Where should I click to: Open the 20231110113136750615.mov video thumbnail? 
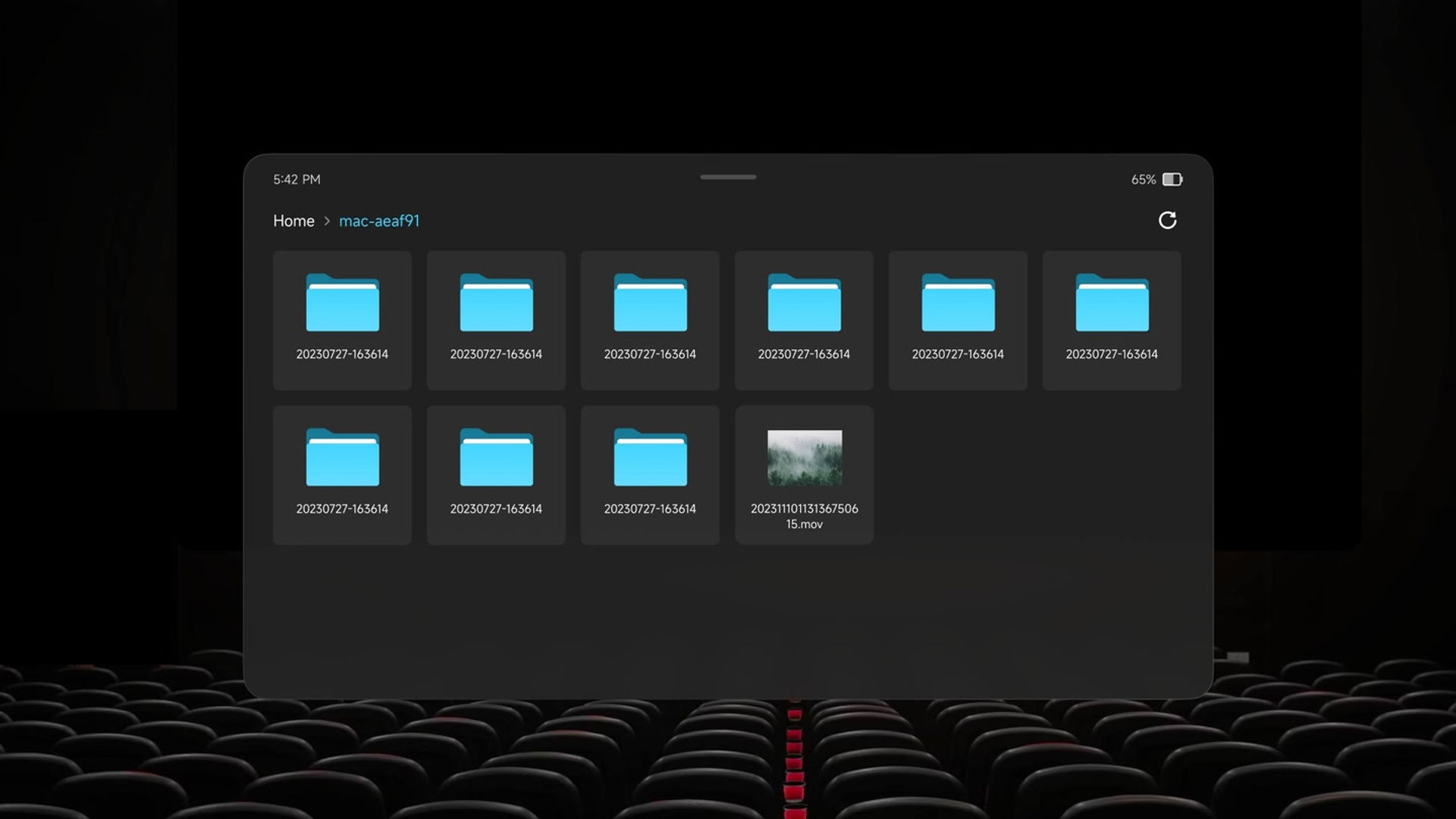click(805, 458)
